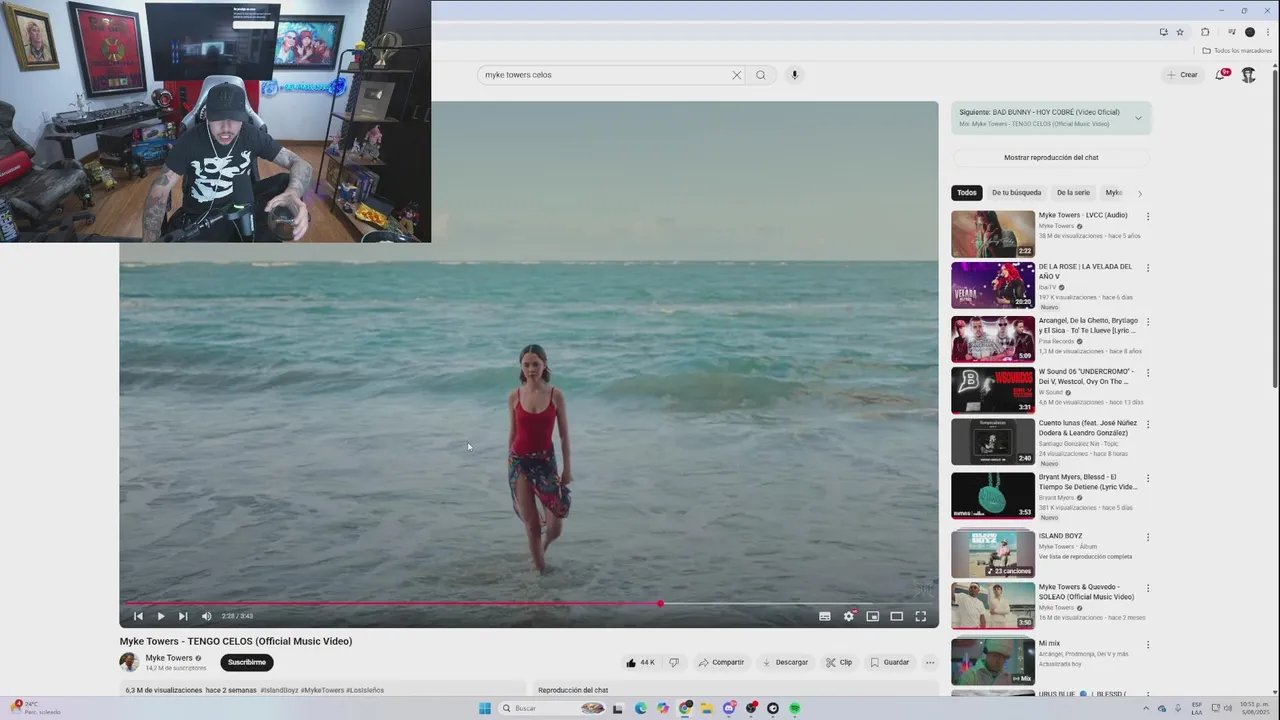
Task: Install app icon in address bar
Action: tap(1163, 32)
